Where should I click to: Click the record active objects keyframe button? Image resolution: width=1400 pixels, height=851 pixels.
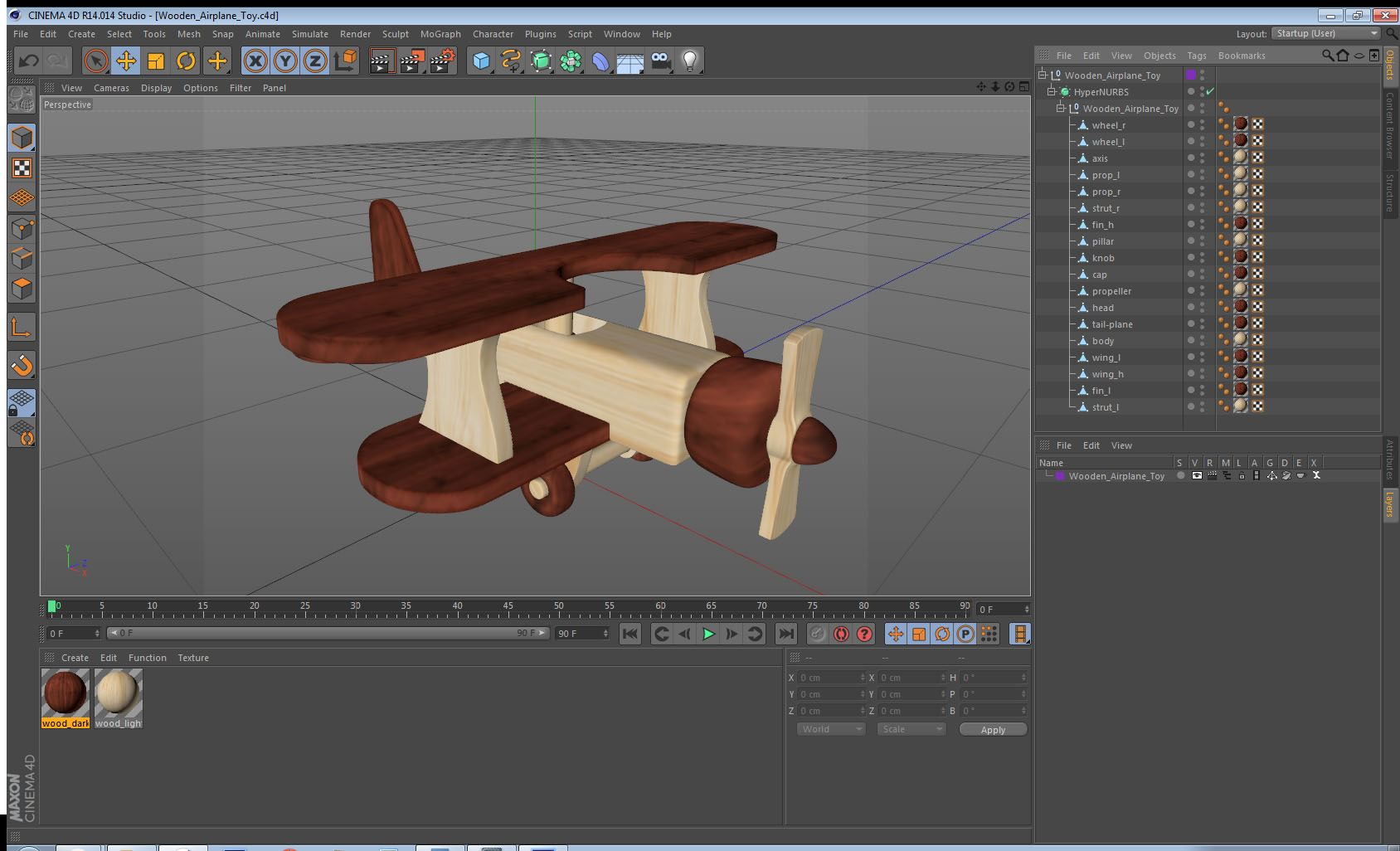pos(818,634)
